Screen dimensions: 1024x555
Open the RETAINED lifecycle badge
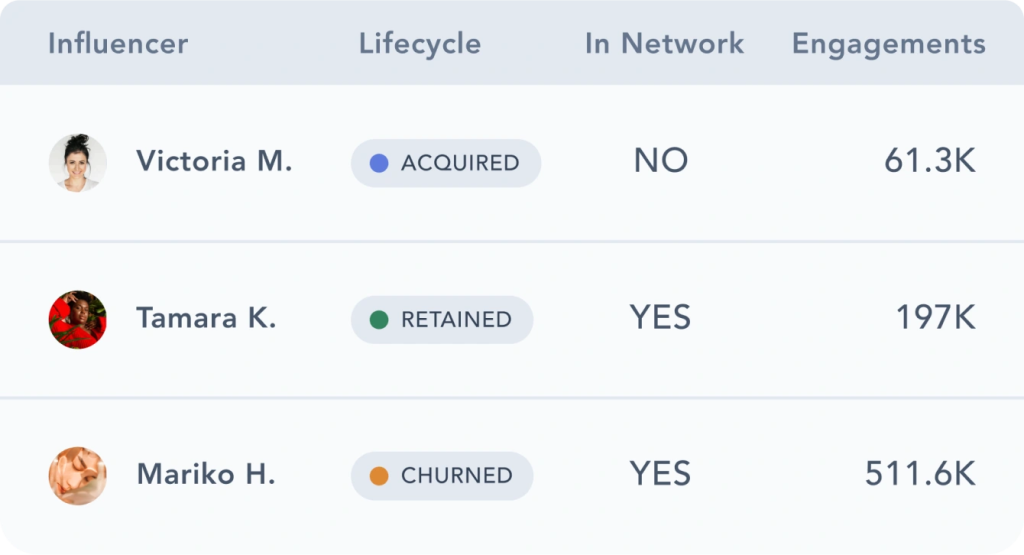click(442, 320)
